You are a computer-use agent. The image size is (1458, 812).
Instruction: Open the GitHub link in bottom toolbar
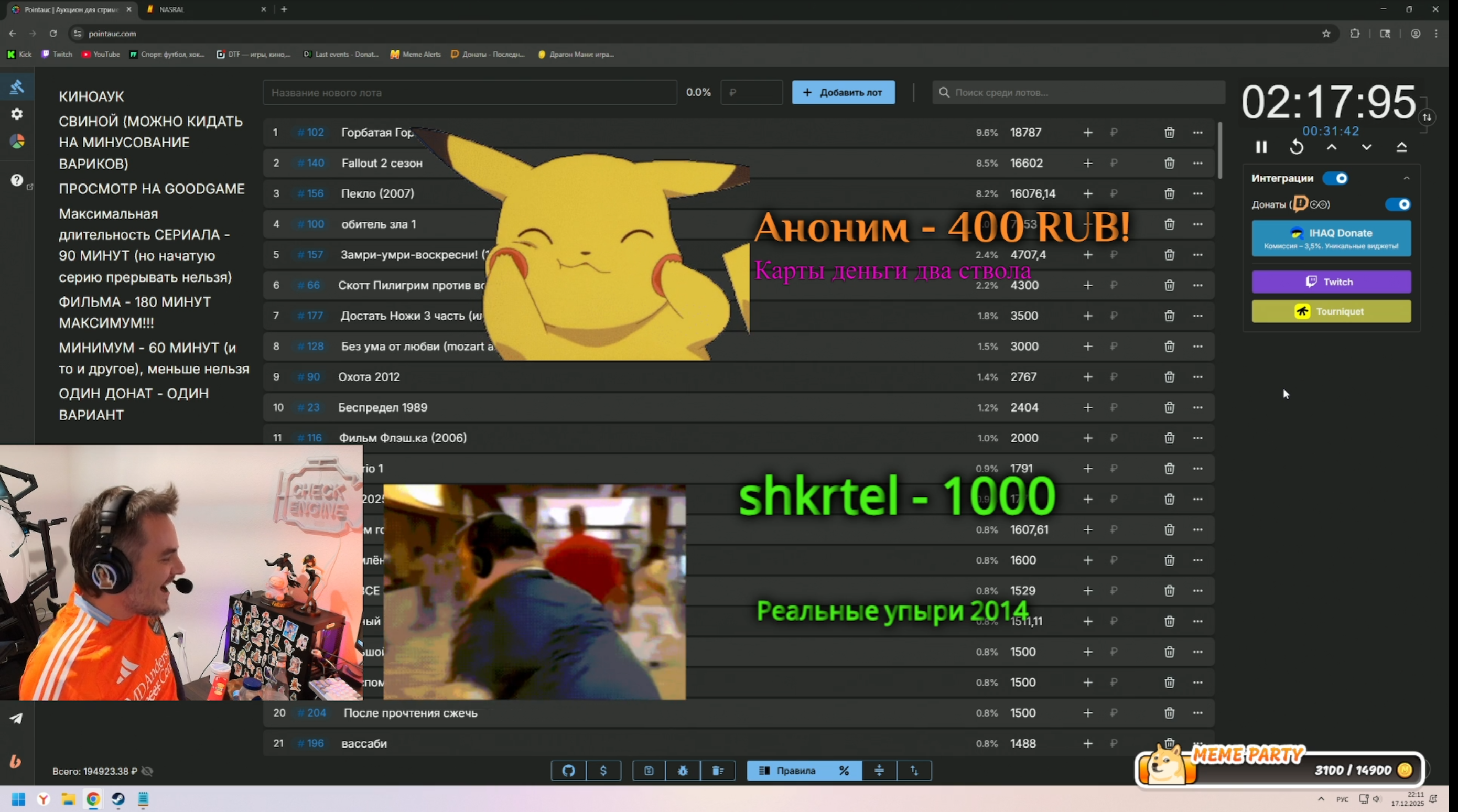pos(568,771)
